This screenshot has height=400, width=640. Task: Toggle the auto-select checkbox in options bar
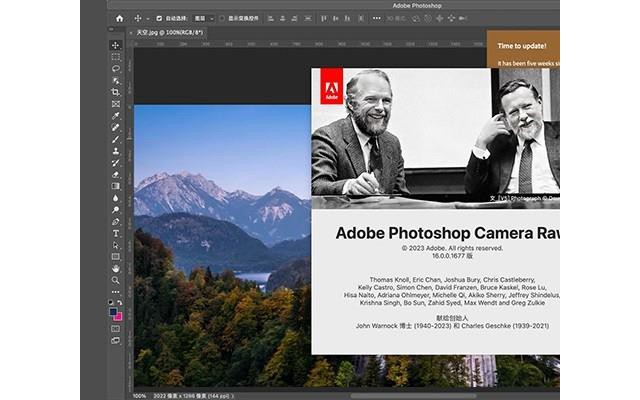(x=159, y=18)
